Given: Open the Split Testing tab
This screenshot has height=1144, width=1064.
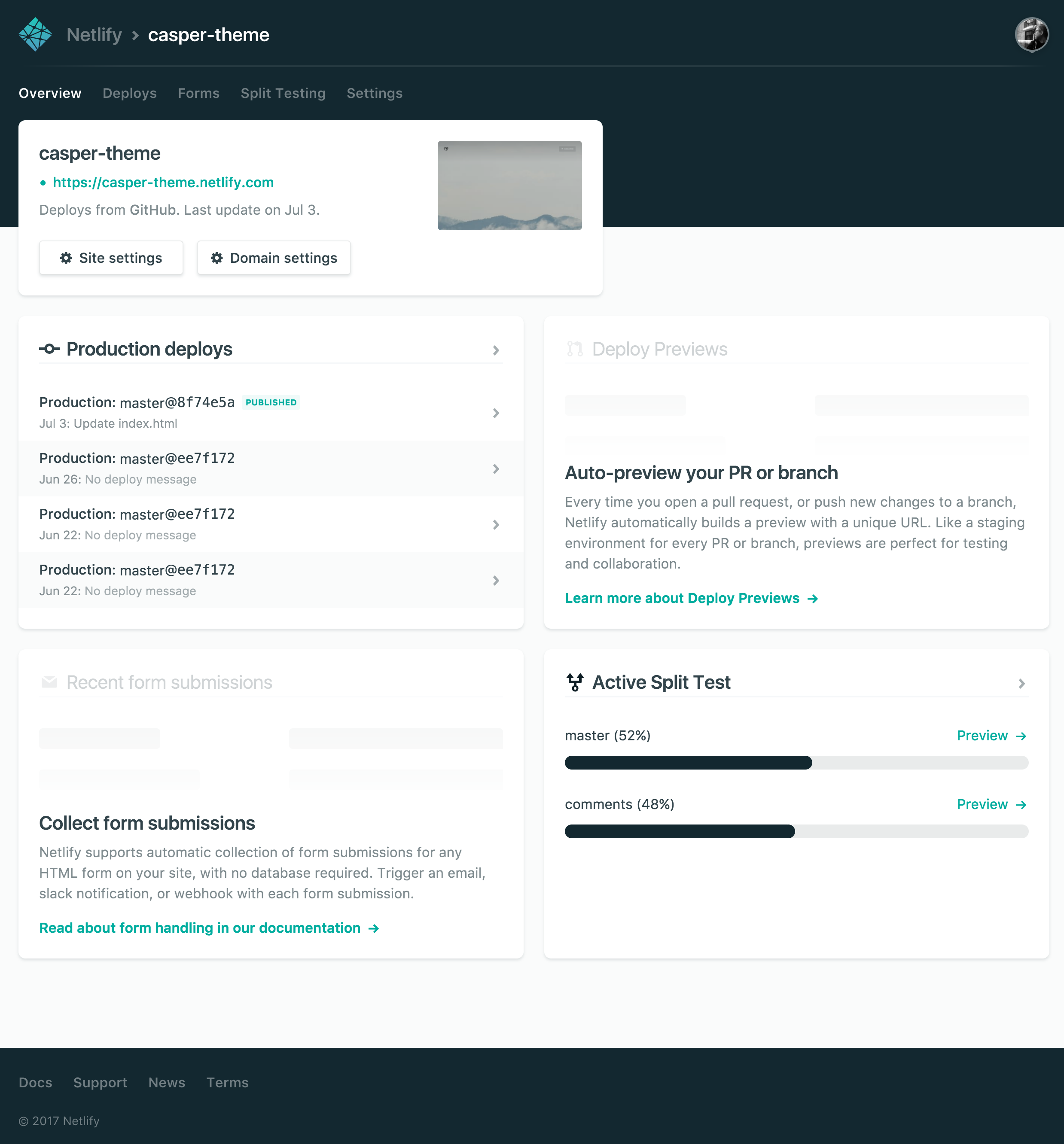Looking at the screenshot, I should (x=283, y=93).
